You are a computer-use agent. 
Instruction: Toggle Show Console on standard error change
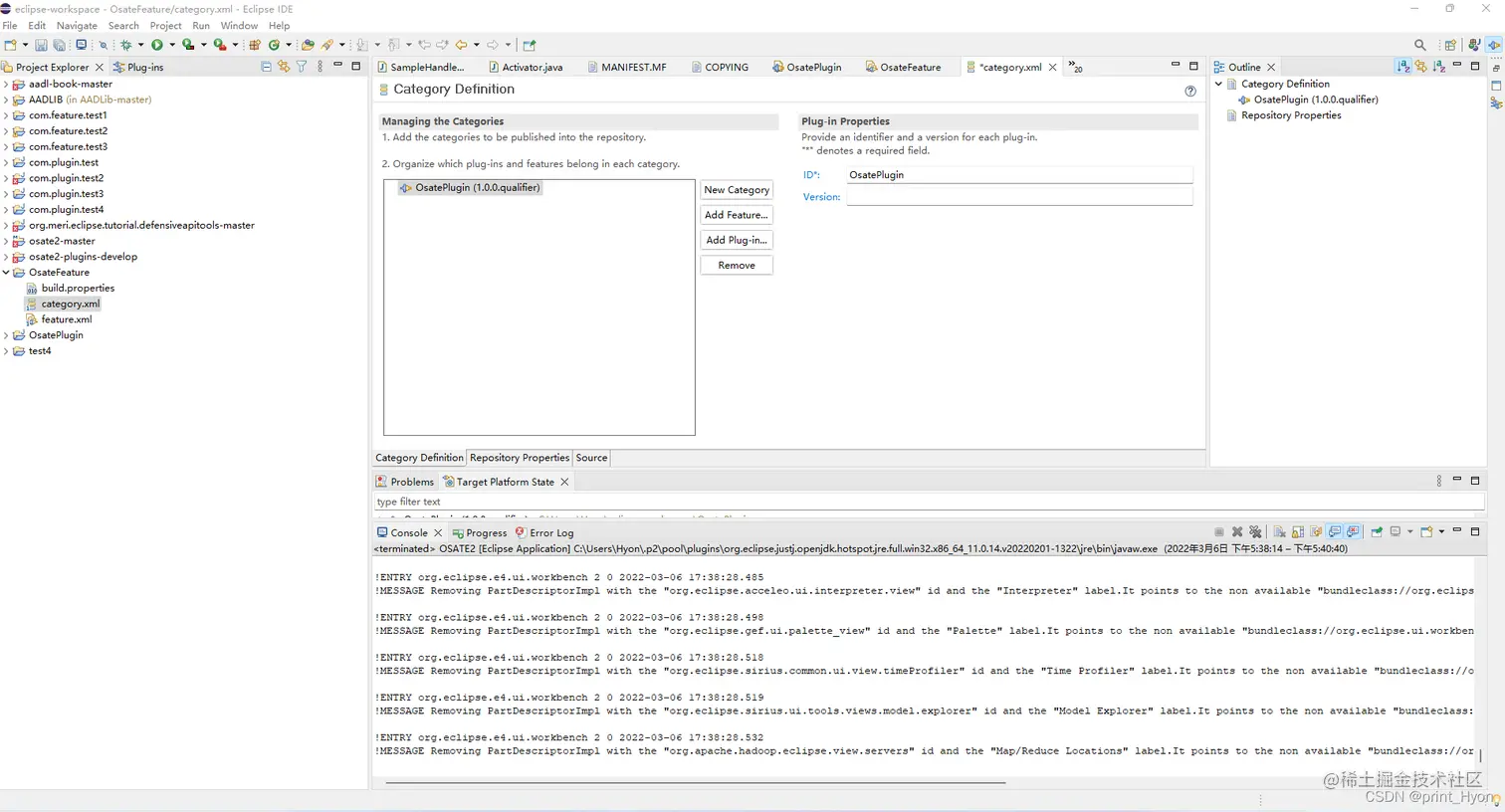pos(1353,531)
